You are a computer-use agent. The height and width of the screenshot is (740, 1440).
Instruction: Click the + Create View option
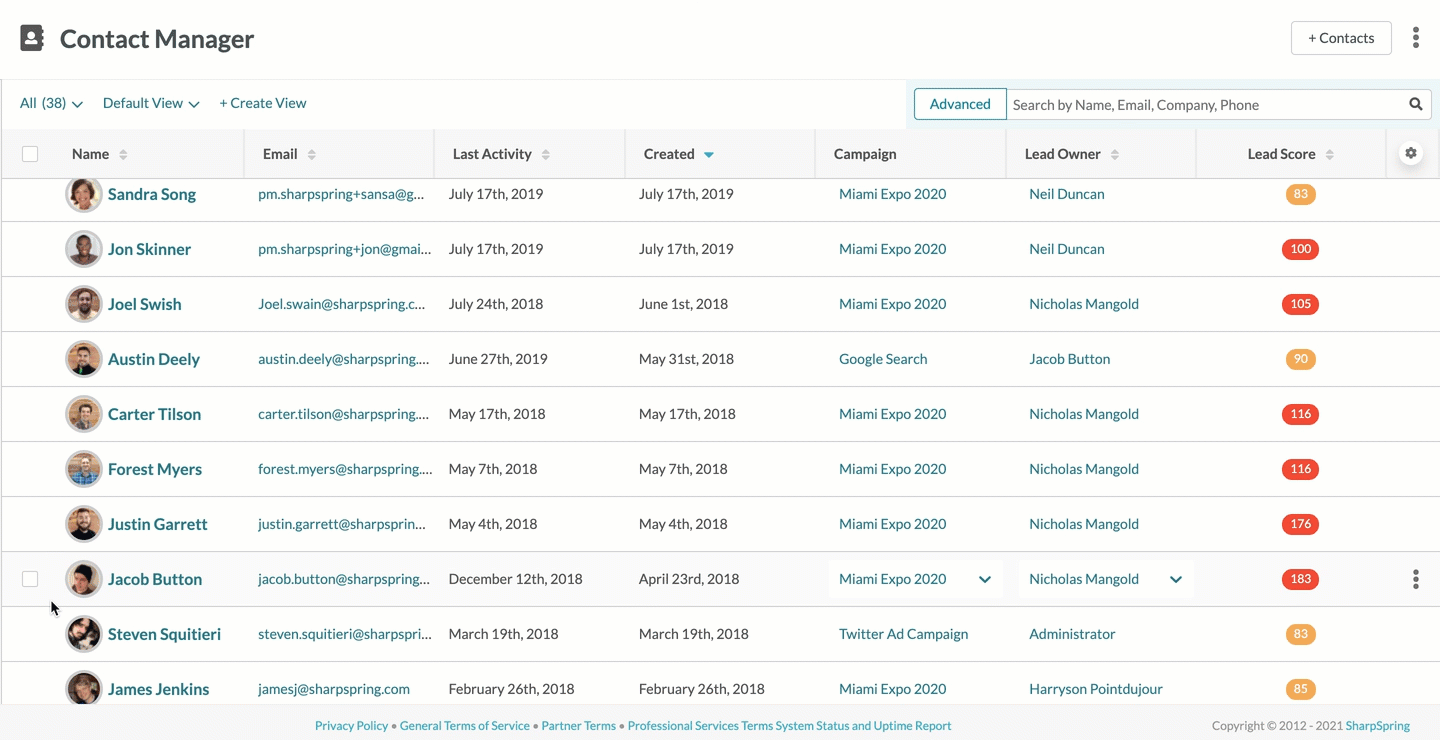(263, 103)
